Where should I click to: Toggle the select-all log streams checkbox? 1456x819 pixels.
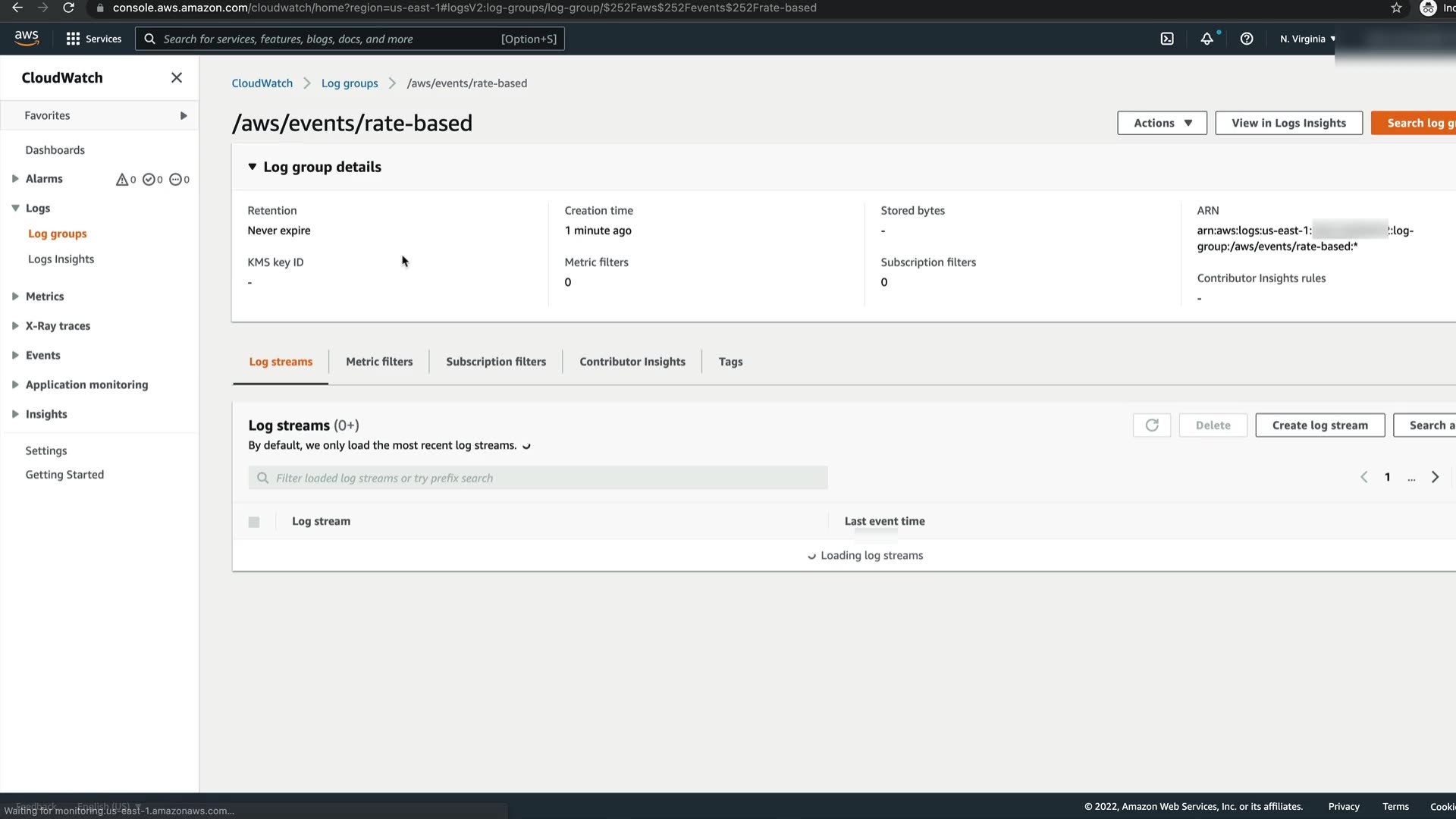[x=254, y=522]
